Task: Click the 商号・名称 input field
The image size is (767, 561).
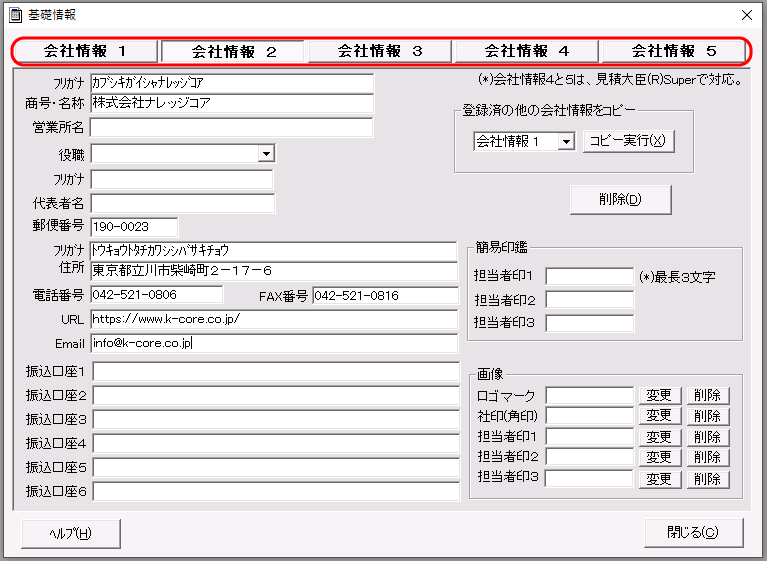Action: [232, 103]
